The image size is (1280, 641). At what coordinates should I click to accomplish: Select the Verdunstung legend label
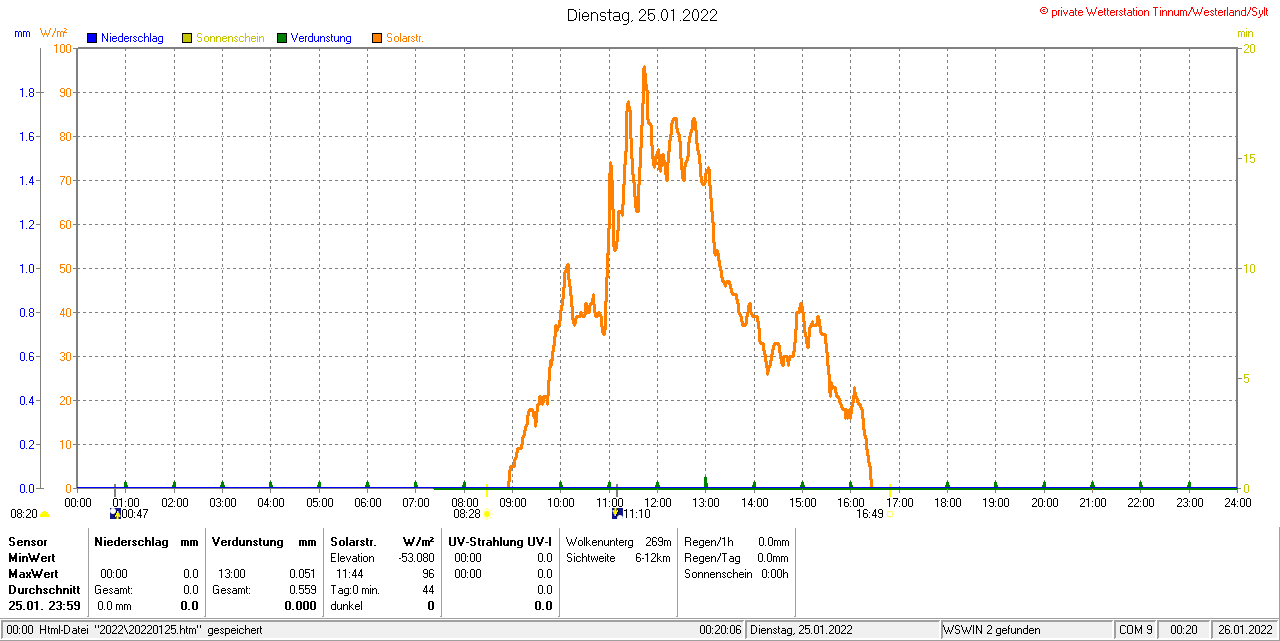click(x=321, y=38)
